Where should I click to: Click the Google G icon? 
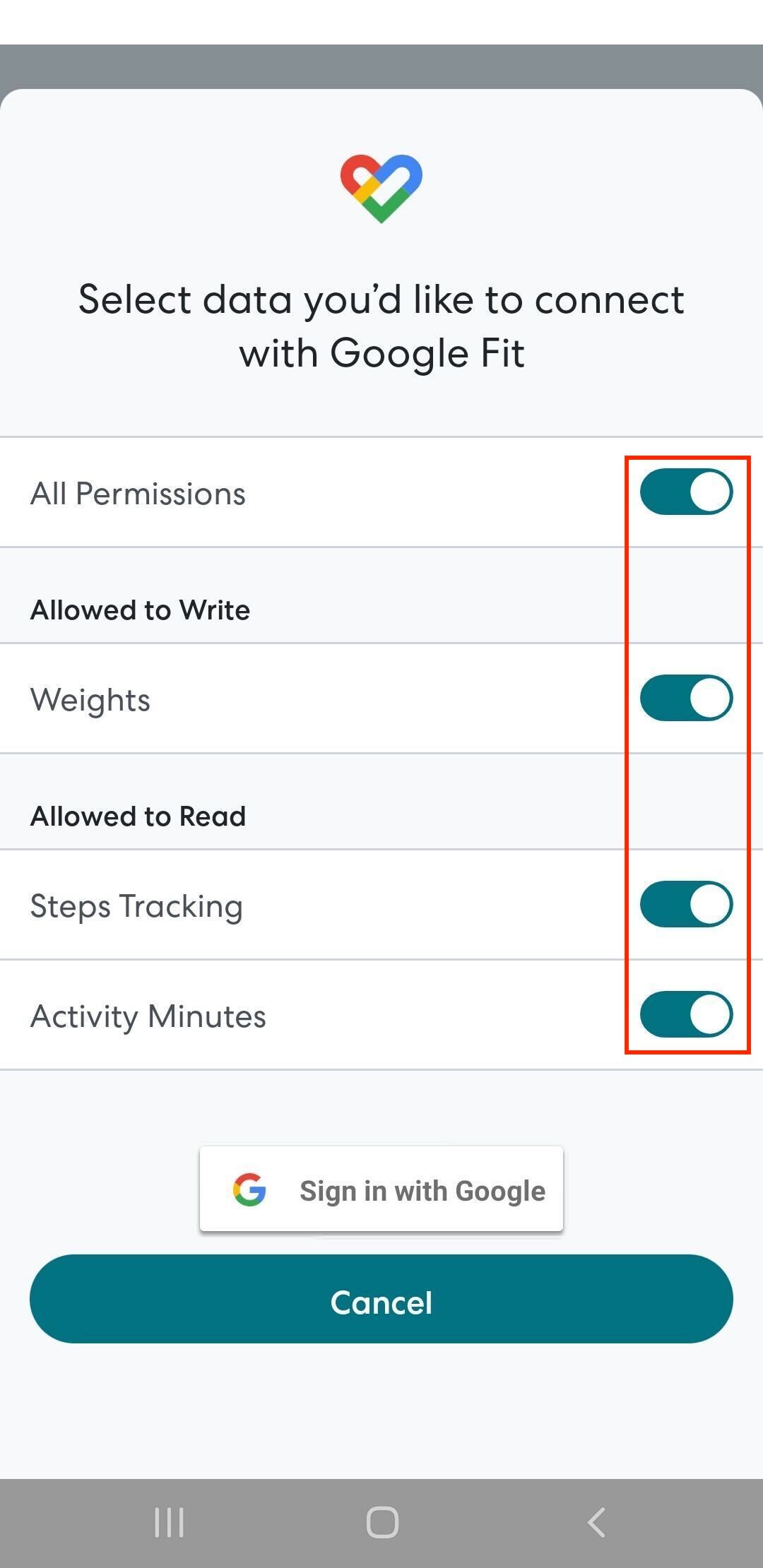(249, 1188)
